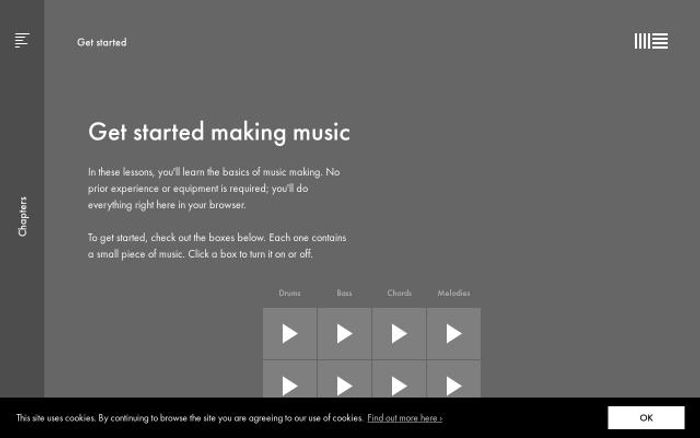This screenshot has height=438, width=700.
Task: Click the Drums column label
Action: (290, 293)
